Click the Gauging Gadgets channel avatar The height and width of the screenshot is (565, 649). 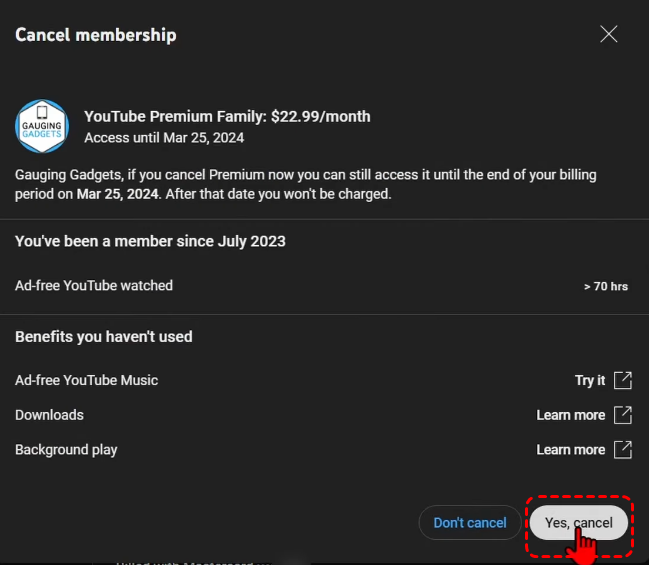pos(42,126)
